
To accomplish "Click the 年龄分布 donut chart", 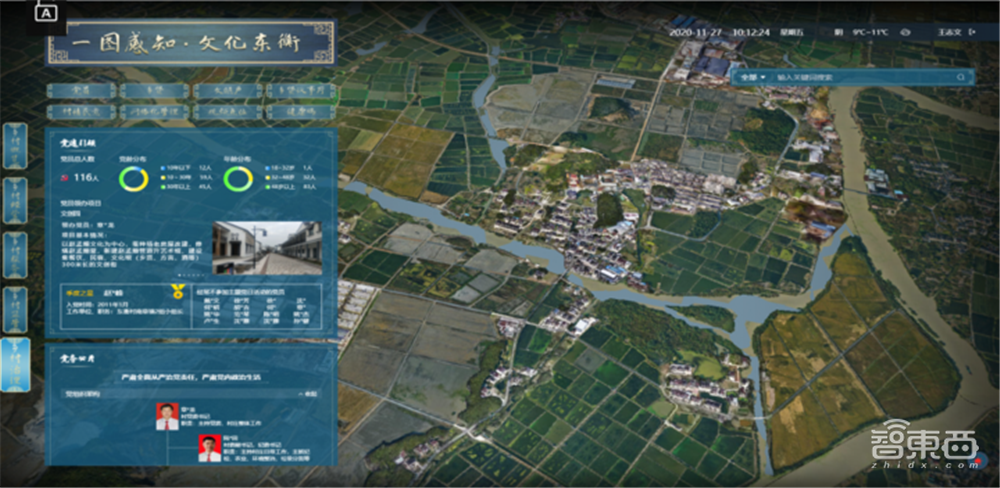I will tap(237, 179).
